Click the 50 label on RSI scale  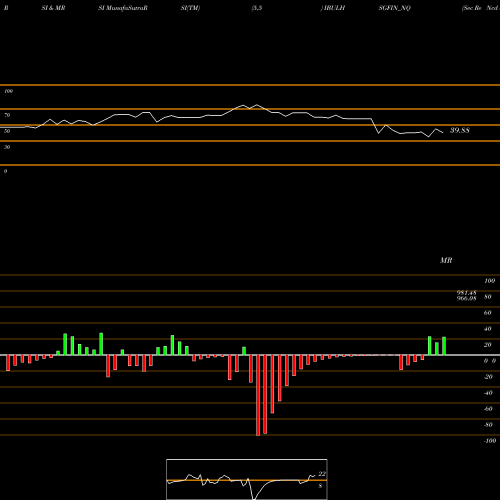click(7, 131)
